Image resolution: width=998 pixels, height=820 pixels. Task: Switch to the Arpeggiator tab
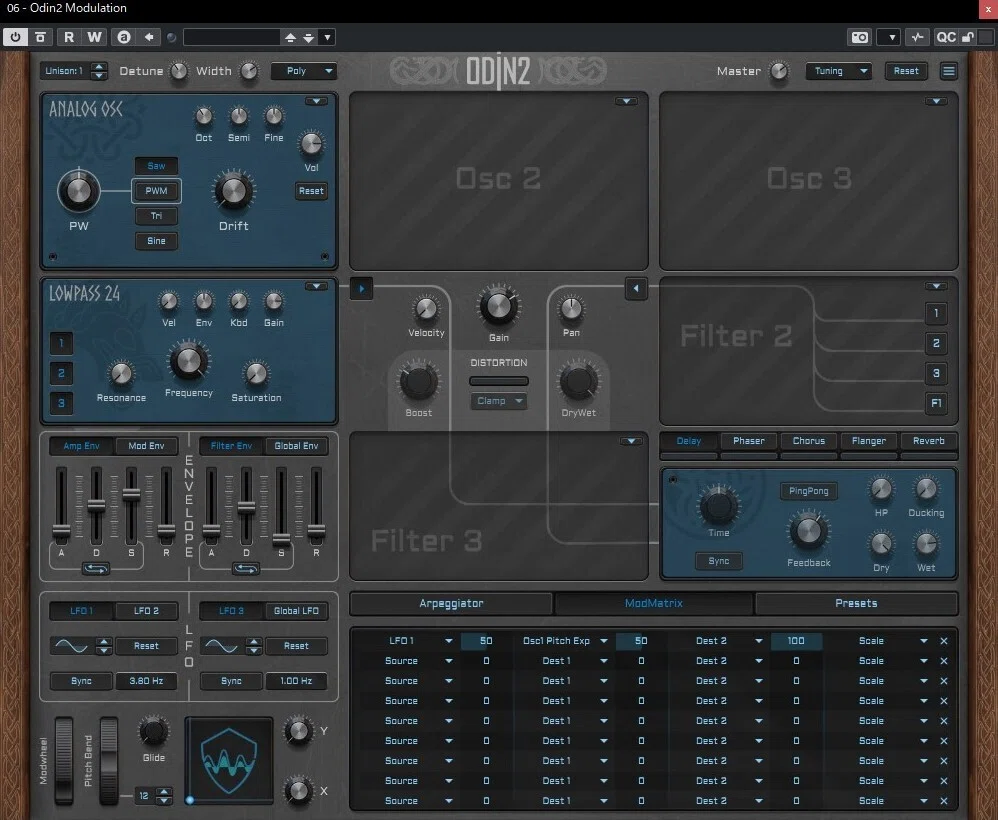coord(451,604)
